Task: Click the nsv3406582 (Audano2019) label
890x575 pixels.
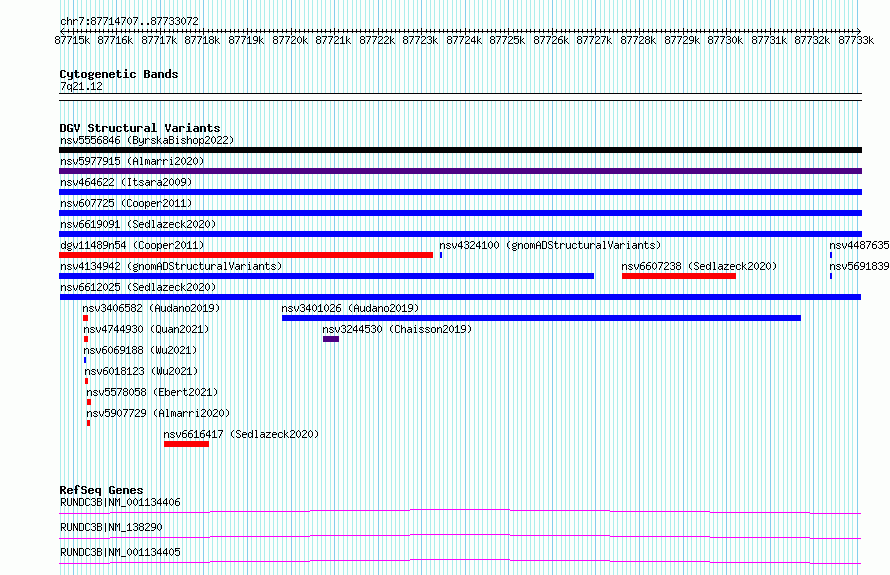Action: pyautogui.click(x=151, y=308)
